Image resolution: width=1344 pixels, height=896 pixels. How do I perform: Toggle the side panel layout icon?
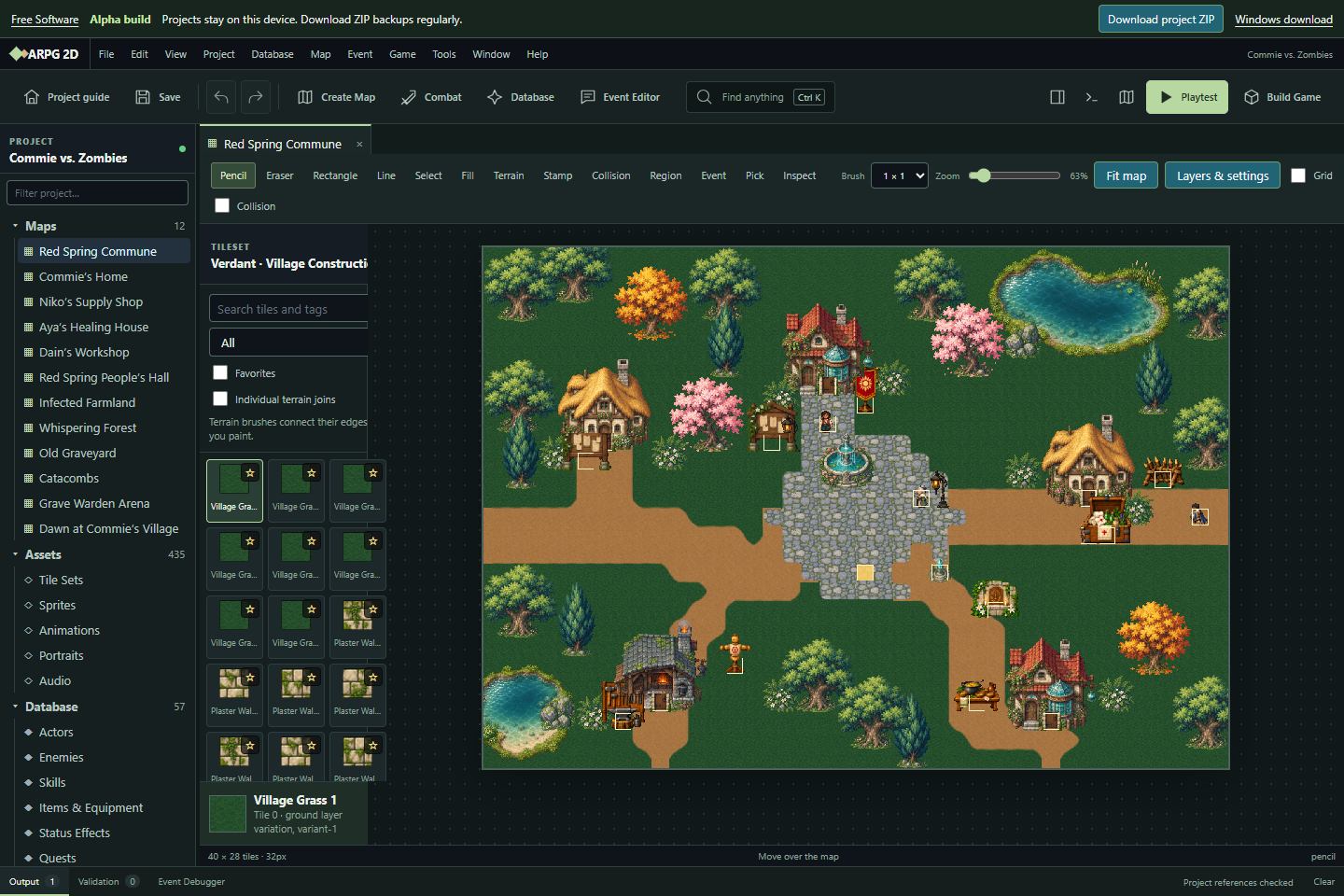tap(1057, 97)
